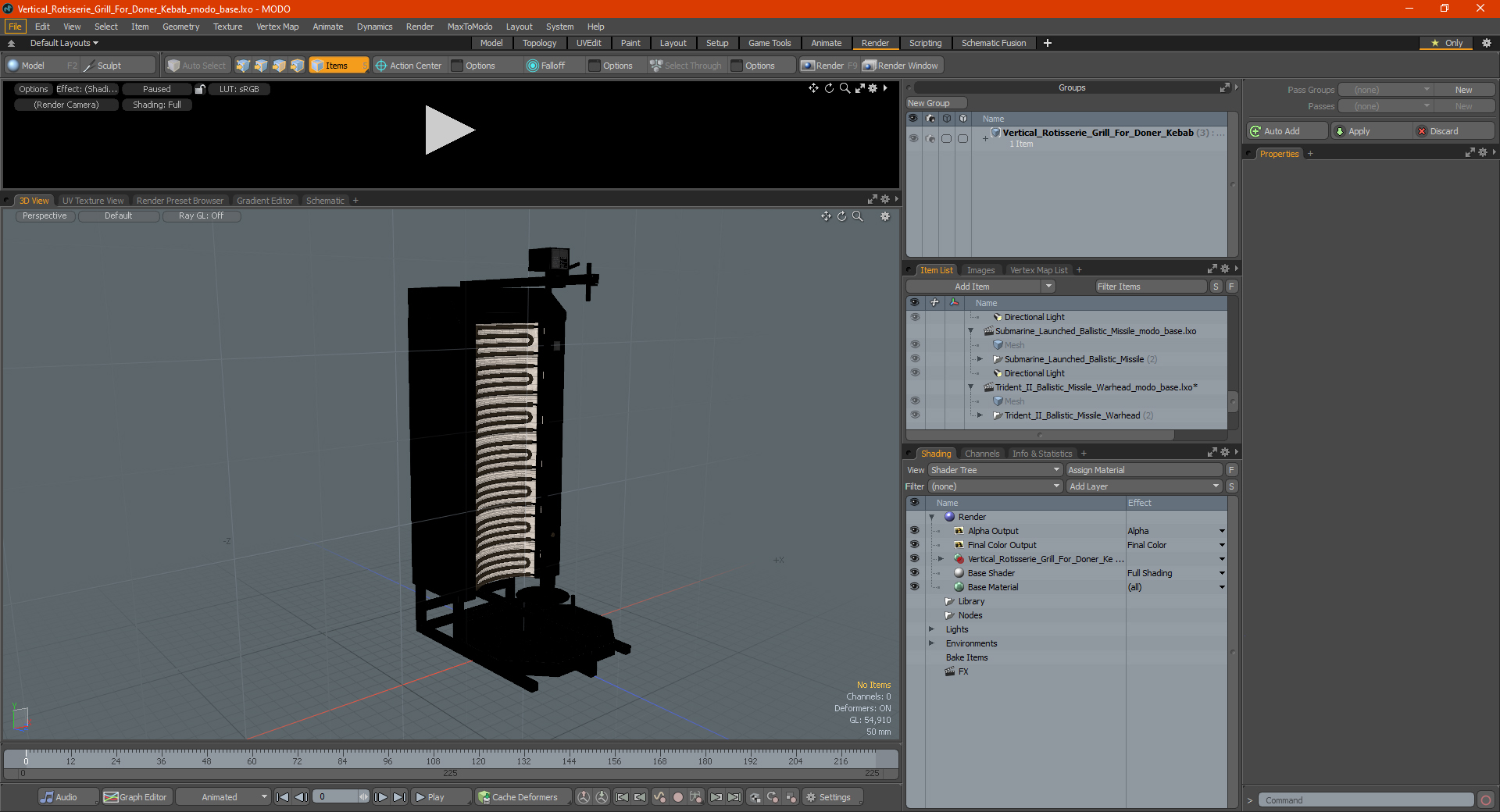1500x812 pixels.
Task: Toggle visibility of Alpha Output layer
Action: (914, 531)
